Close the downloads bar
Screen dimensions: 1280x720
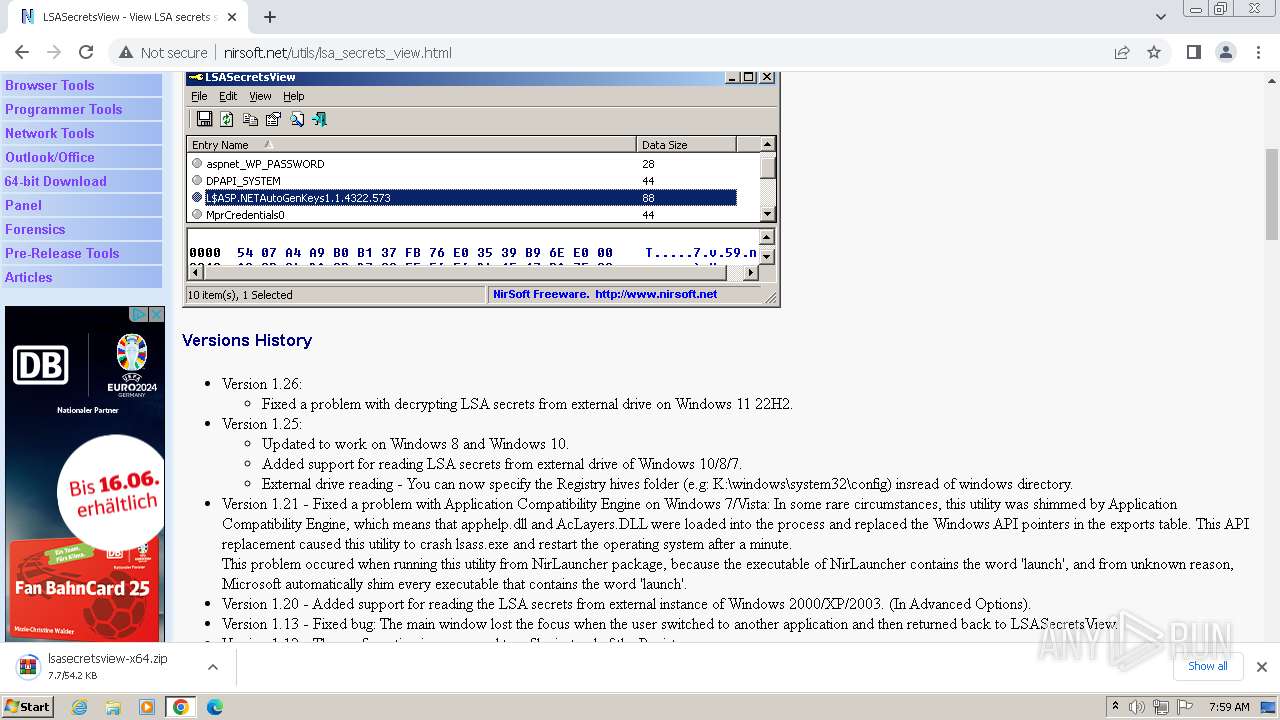click(1262, 667)
